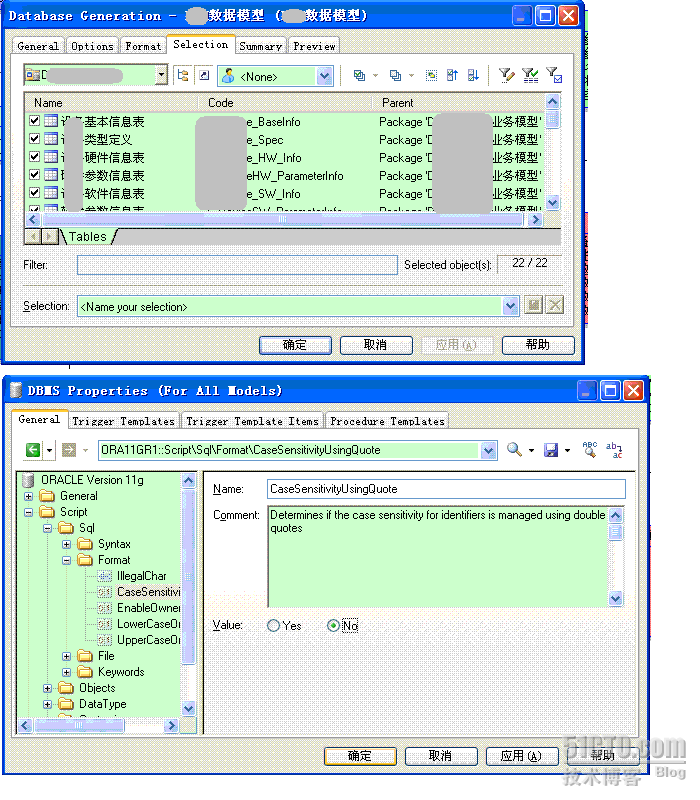Click the Name field CaseSensitivityUsingQuote
Viewport: 700px width, 800px height.
446,489
